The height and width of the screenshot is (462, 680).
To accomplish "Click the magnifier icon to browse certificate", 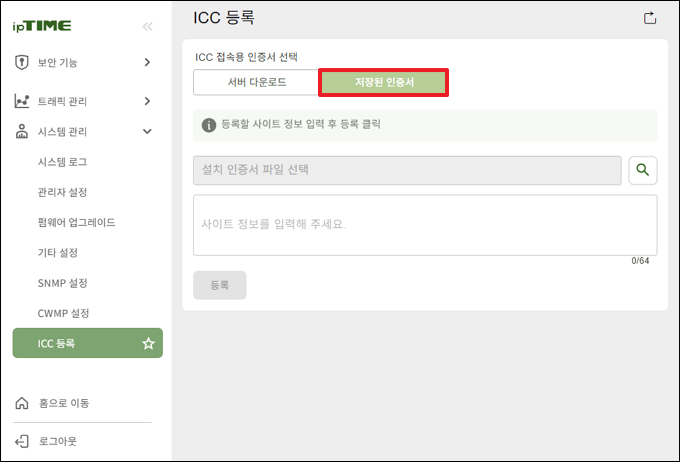I will pyautogui.click(x=643, y=170).
